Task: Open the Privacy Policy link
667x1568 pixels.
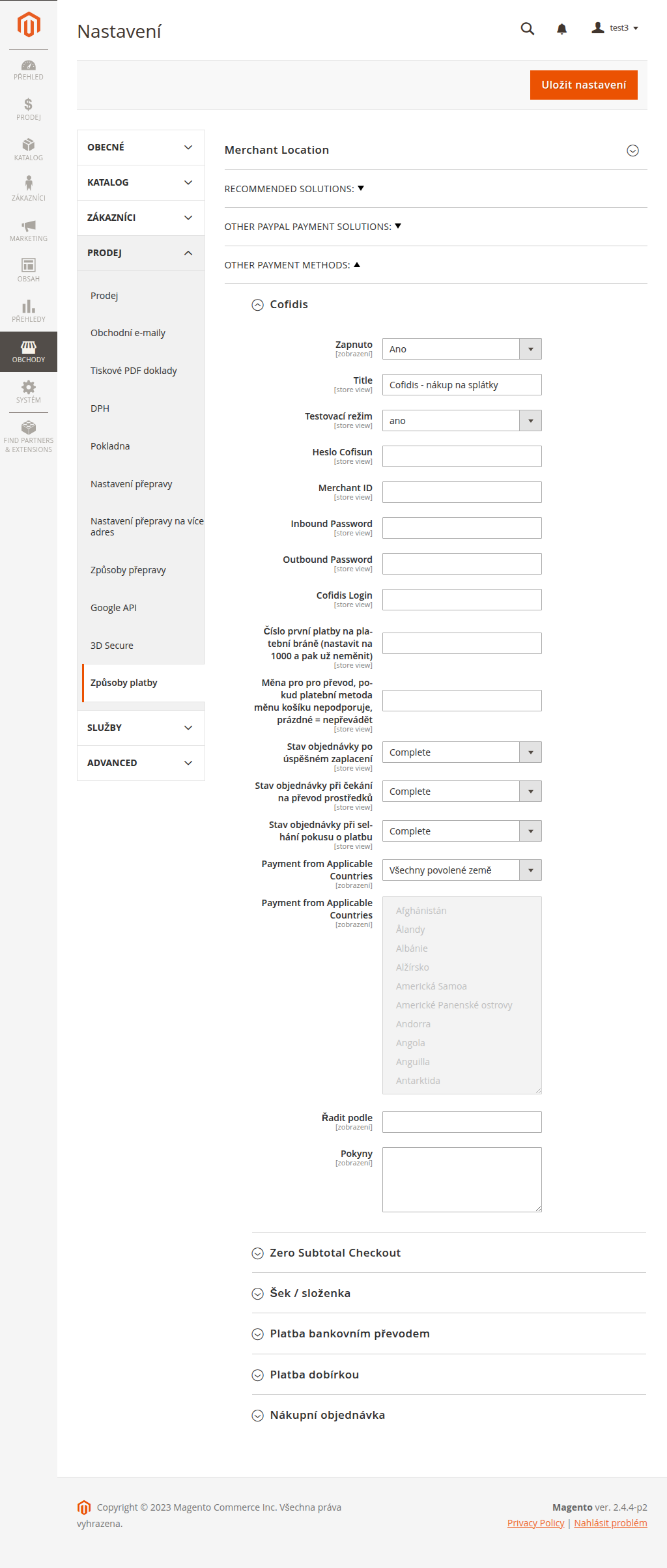Action: [x=535, y=1523]
